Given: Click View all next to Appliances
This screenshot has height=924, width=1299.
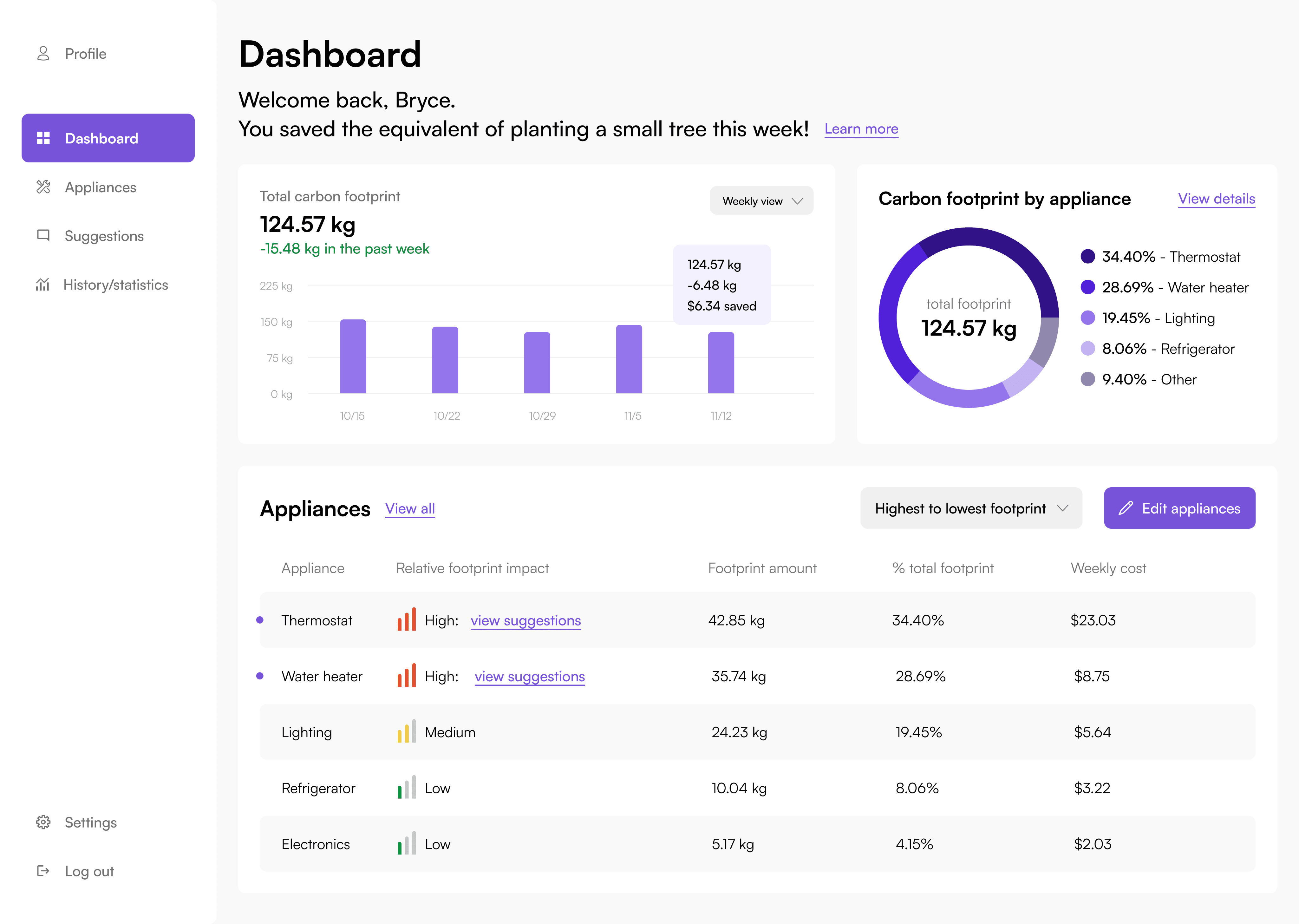Looking at the screenshot, I should coord(410,509).
